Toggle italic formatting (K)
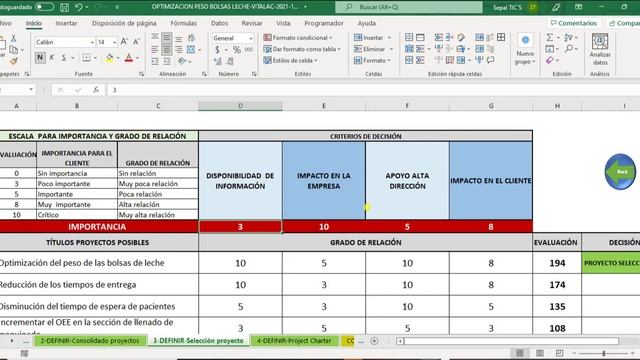Screen dimensions: 640x360 point(52,58)
